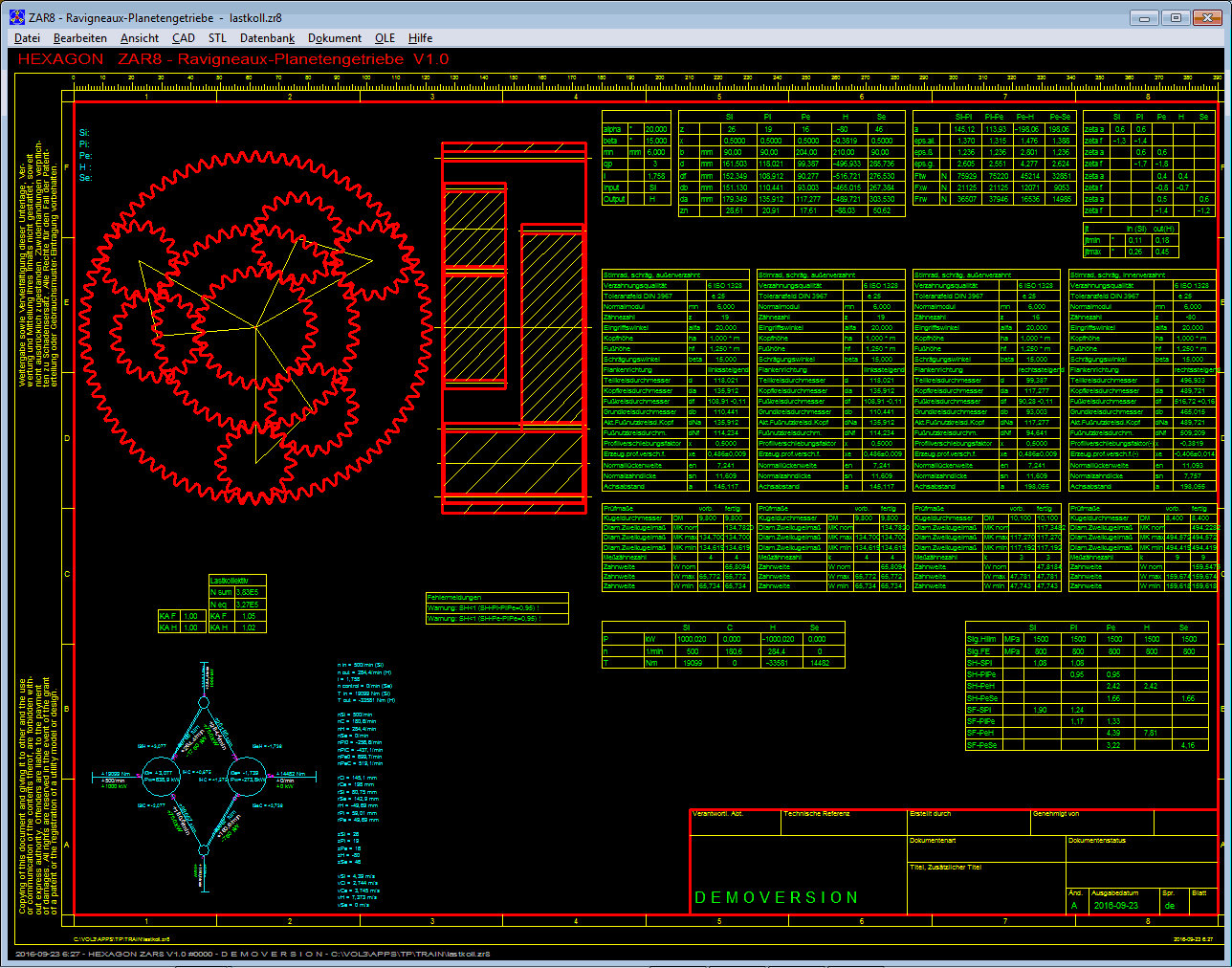Viewport: 1232px width, 968px height.
Task: Select the Sig.Hlim row label
Action: 982,639
